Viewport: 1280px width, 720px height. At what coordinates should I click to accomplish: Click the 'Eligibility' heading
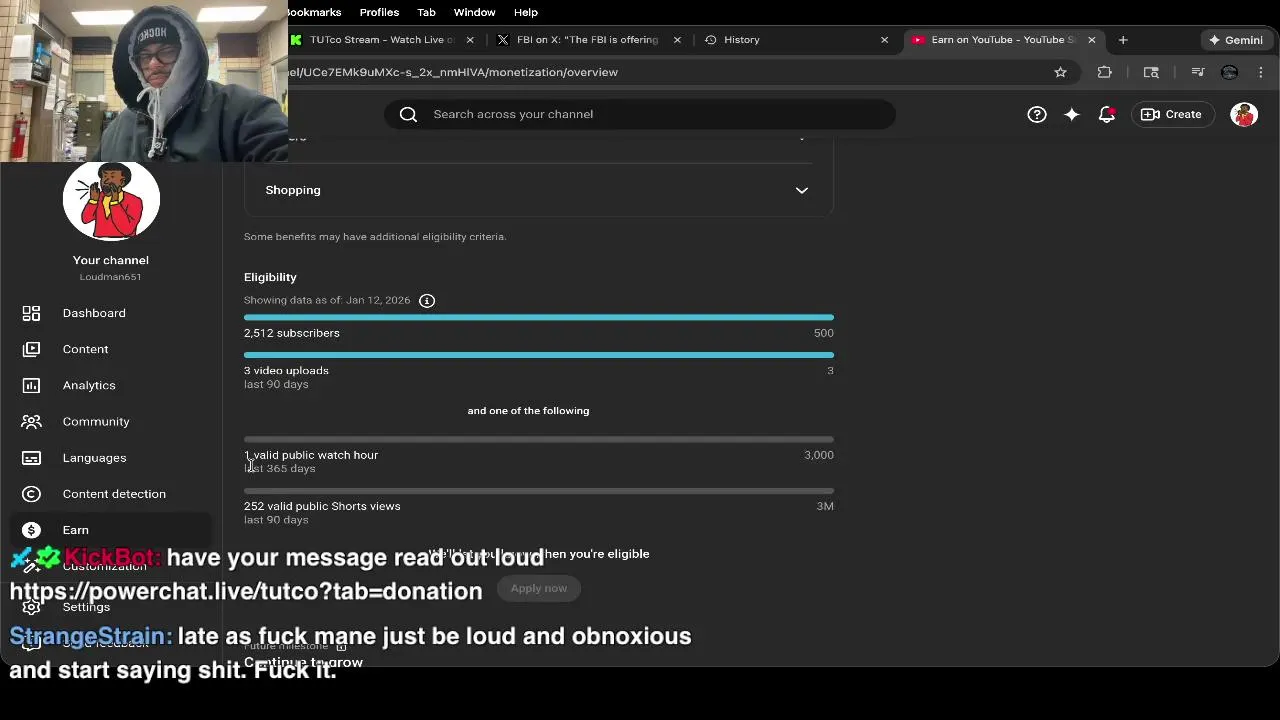[x=270, y=277]
